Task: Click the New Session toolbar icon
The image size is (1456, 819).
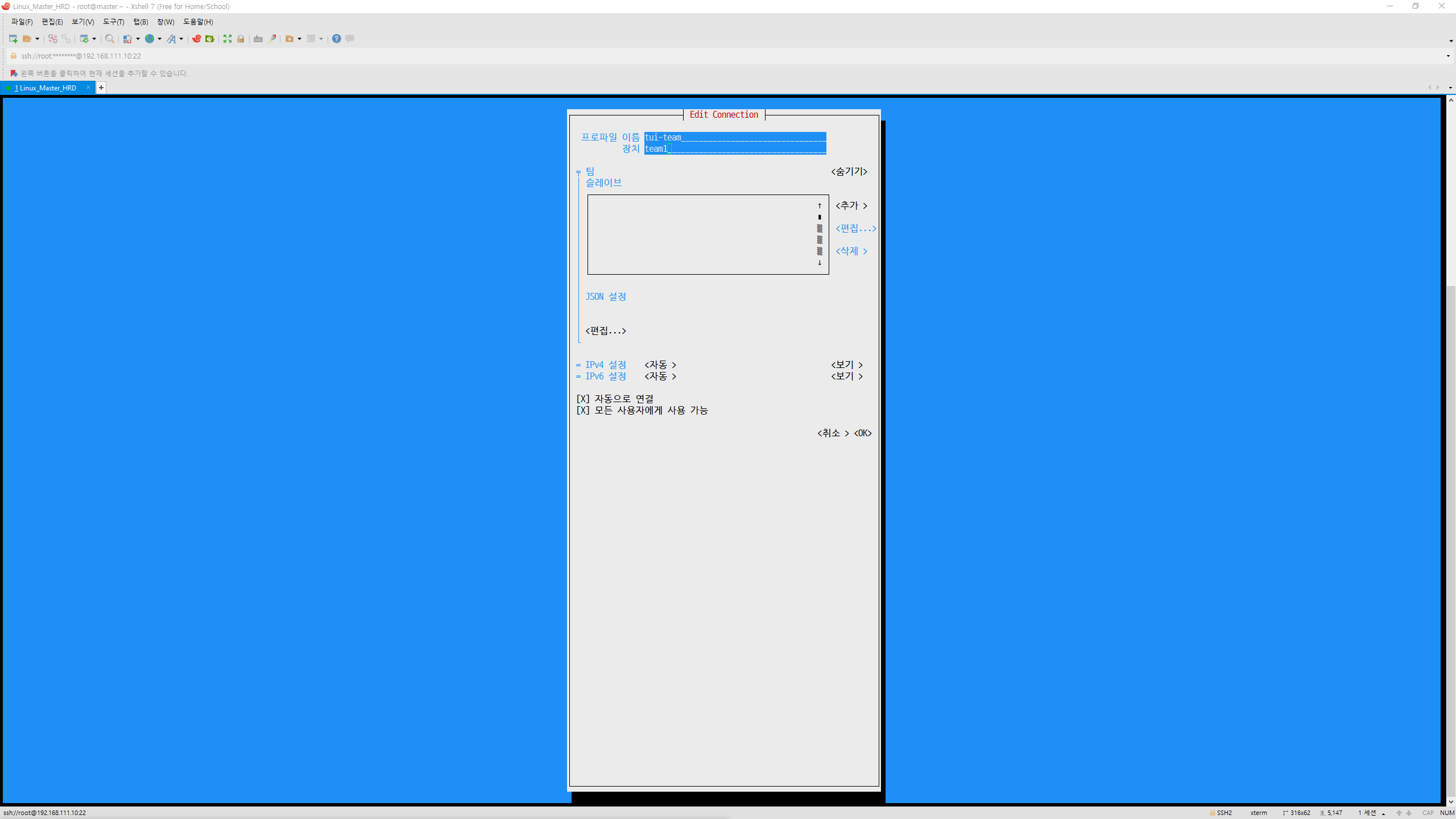Action: pos(13,39)
